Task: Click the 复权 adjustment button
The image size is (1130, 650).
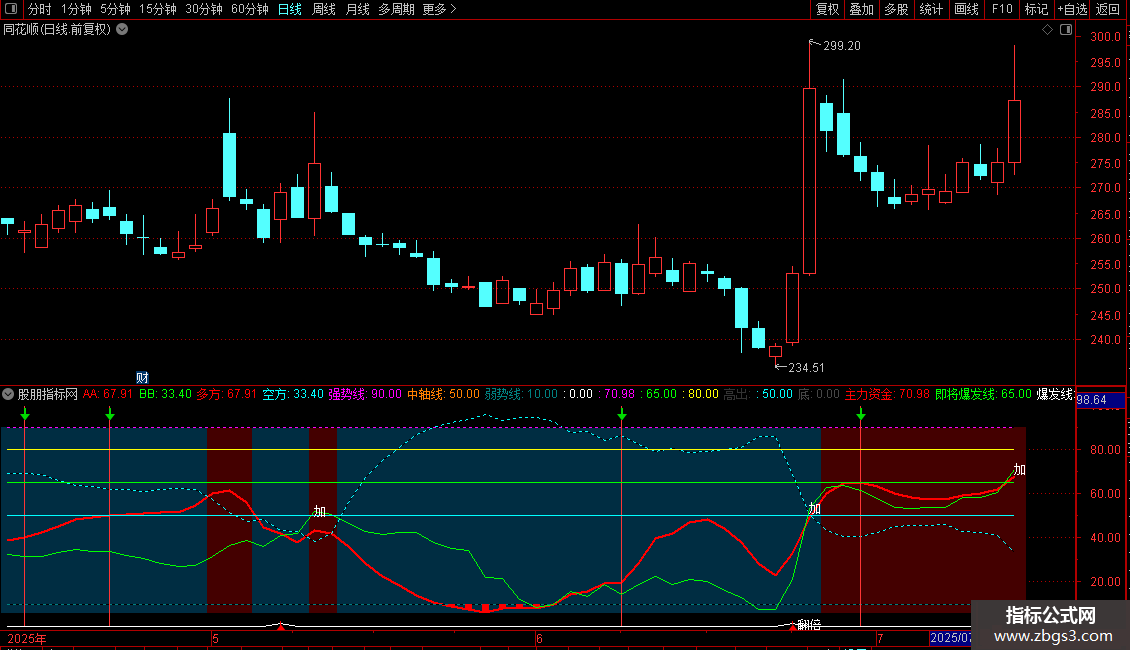Action: tap(827, 9)
